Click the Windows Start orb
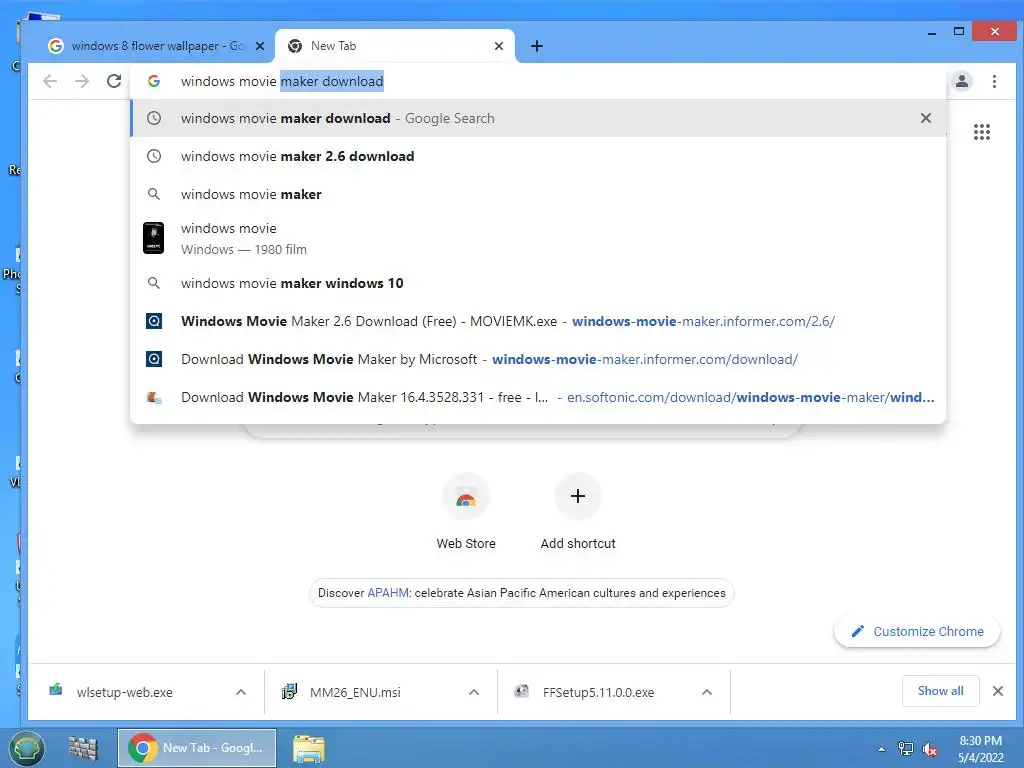 26,748
